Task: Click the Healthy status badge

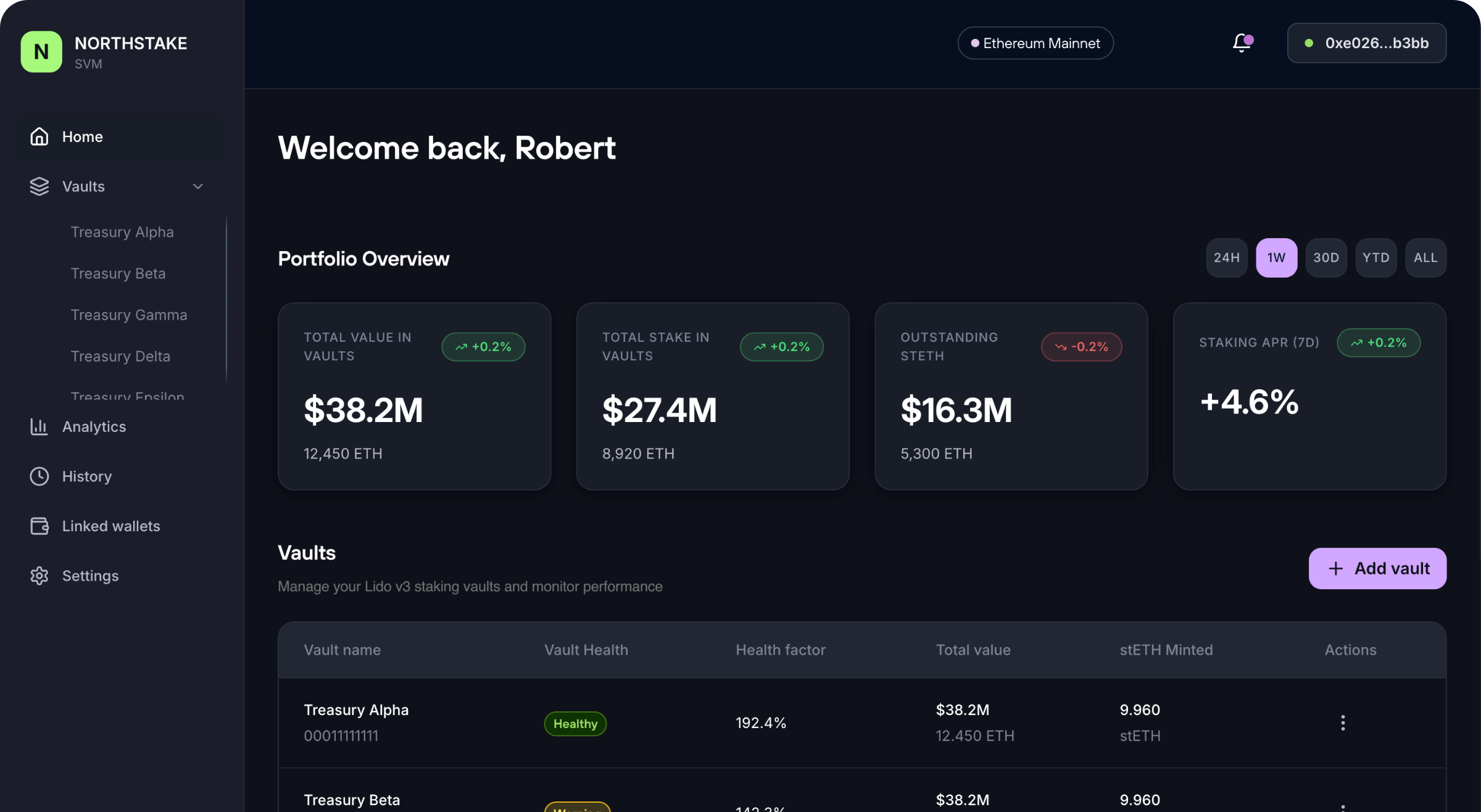Action: [x=575, y=723]
